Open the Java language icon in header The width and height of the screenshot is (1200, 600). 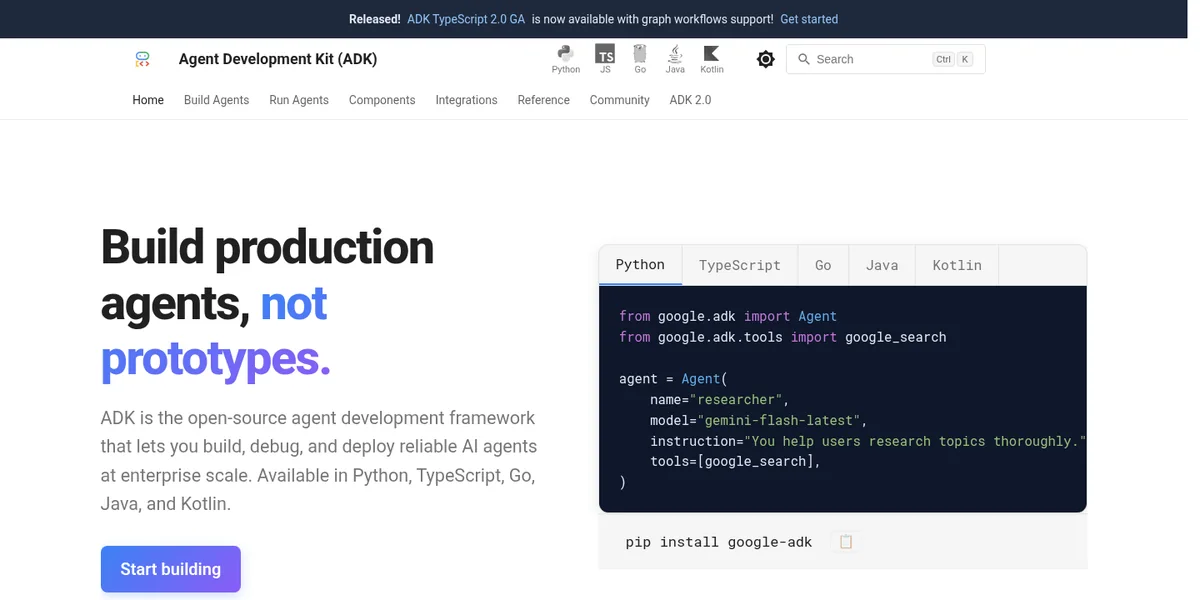[x=675, y=59]
